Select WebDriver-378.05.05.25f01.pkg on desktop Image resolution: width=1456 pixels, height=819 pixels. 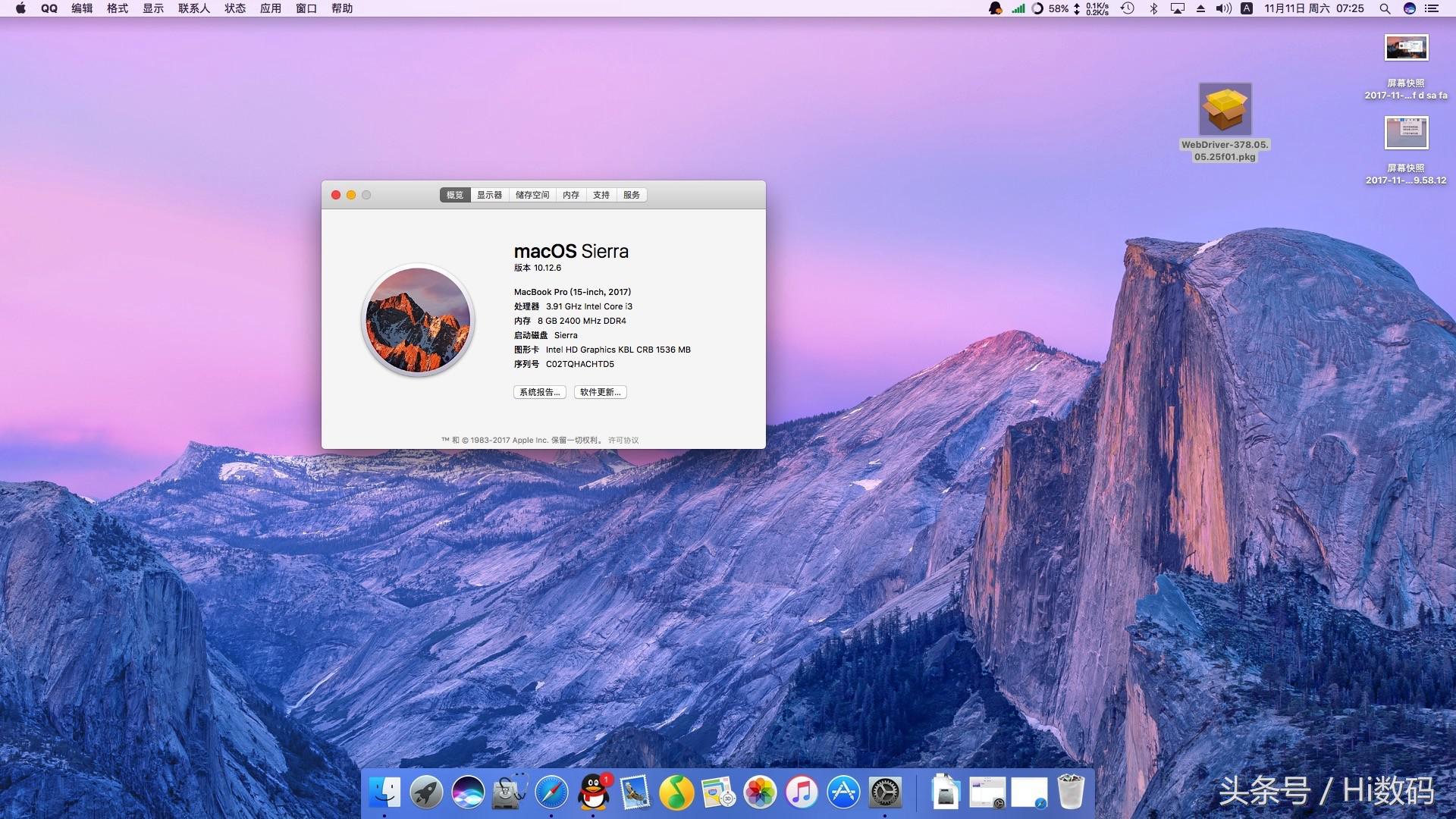pos(1225,110)
